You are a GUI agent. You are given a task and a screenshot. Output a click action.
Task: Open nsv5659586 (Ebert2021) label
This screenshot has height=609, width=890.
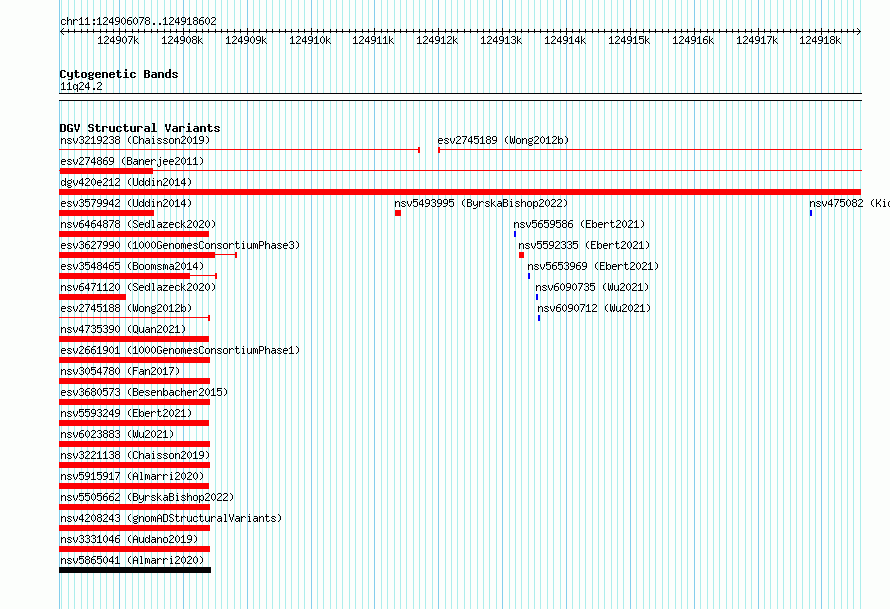(x=579, y=224)
